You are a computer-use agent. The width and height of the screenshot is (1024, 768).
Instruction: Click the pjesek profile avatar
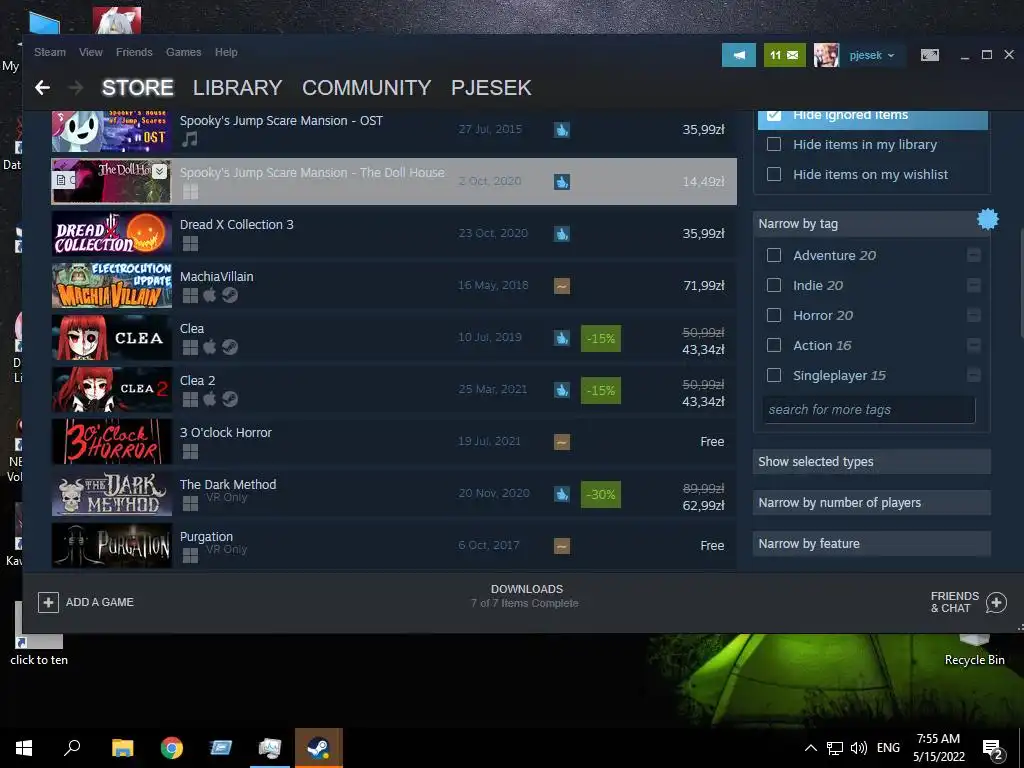tap(826, 56)
